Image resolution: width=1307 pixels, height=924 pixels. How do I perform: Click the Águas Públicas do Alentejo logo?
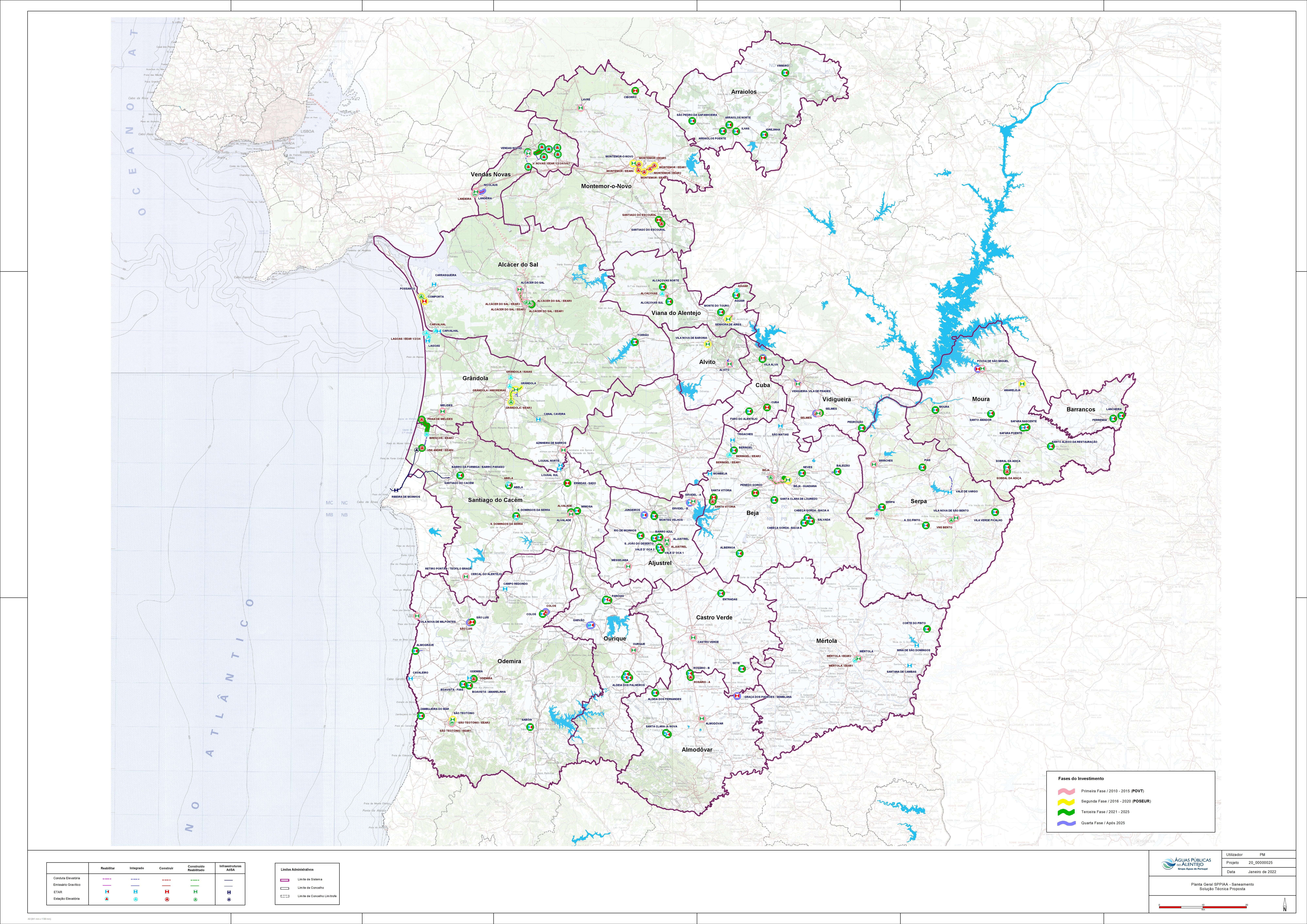1186,864
